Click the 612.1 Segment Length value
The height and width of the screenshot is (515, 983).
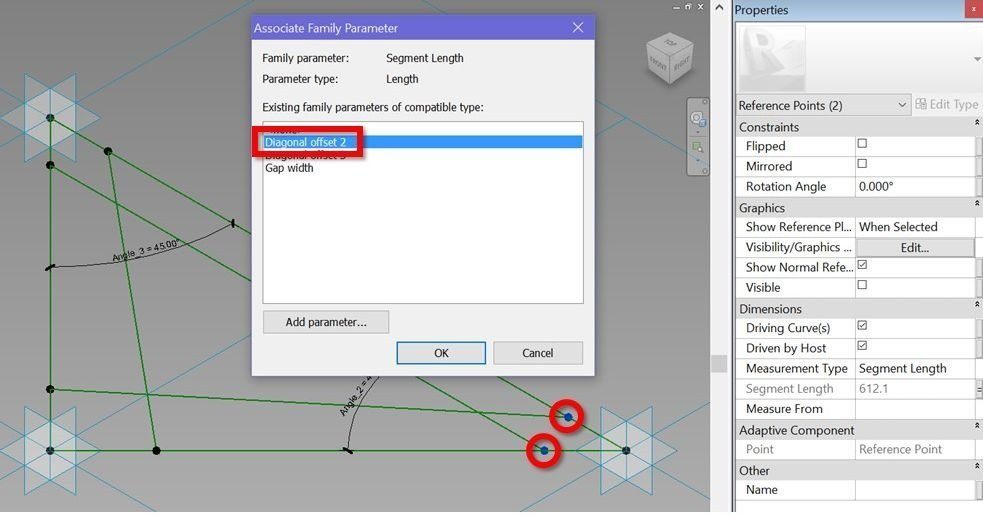(x=915, y=389)
